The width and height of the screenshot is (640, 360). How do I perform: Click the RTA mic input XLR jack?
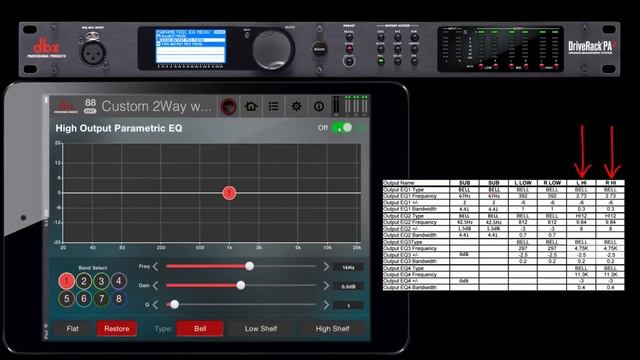[x=93, y=52]
